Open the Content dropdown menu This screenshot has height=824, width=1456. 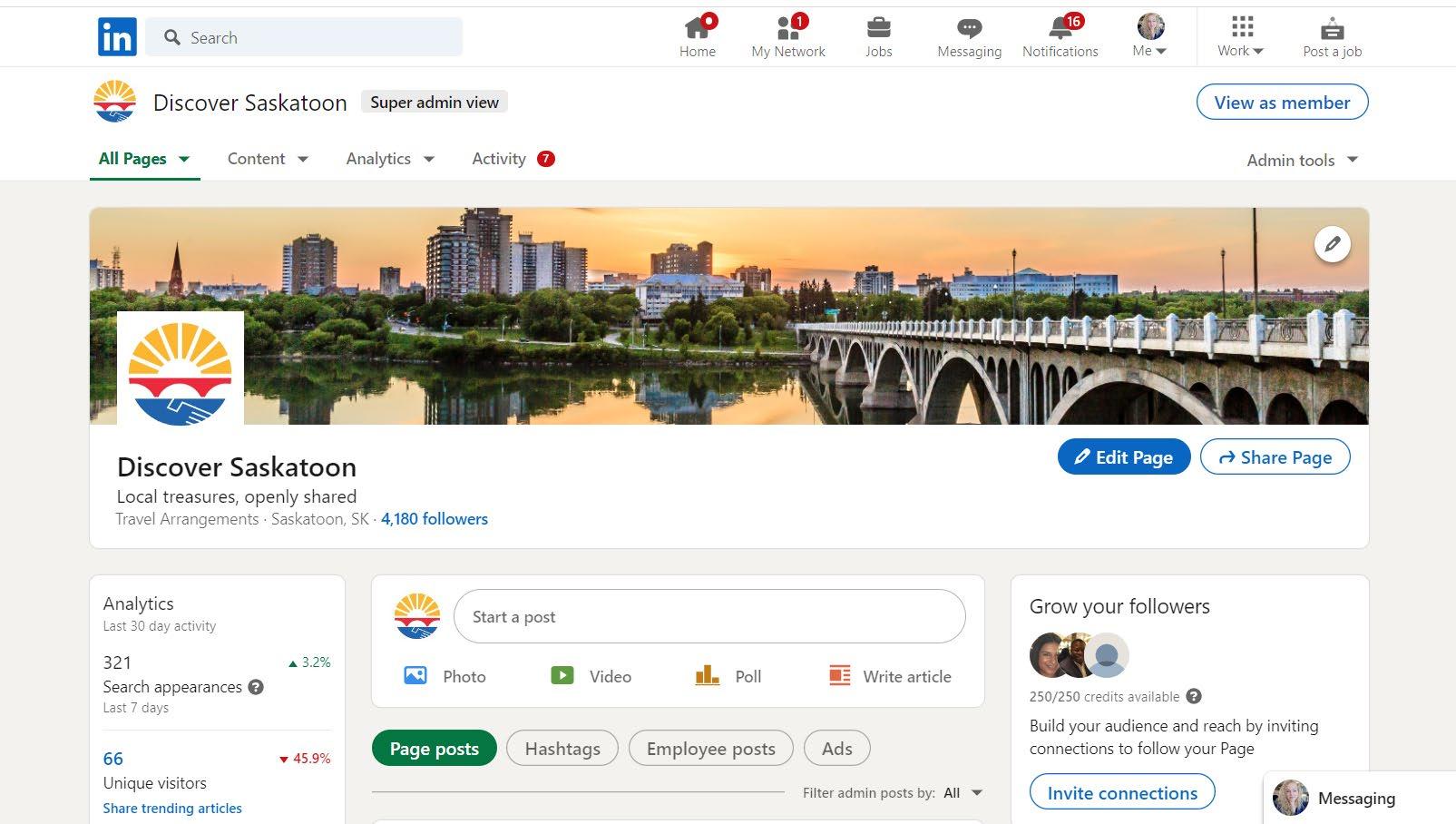[268, 159]
